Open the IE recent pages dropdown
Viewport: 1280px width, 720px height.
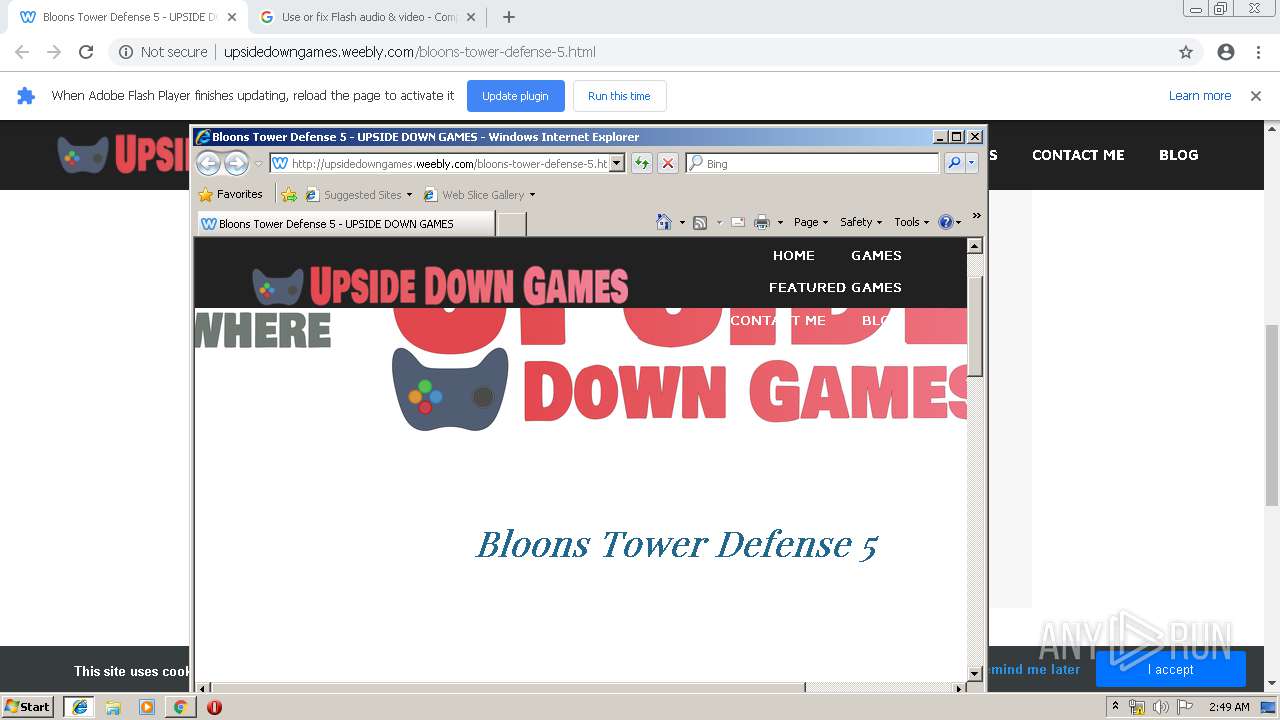[258, 163]
